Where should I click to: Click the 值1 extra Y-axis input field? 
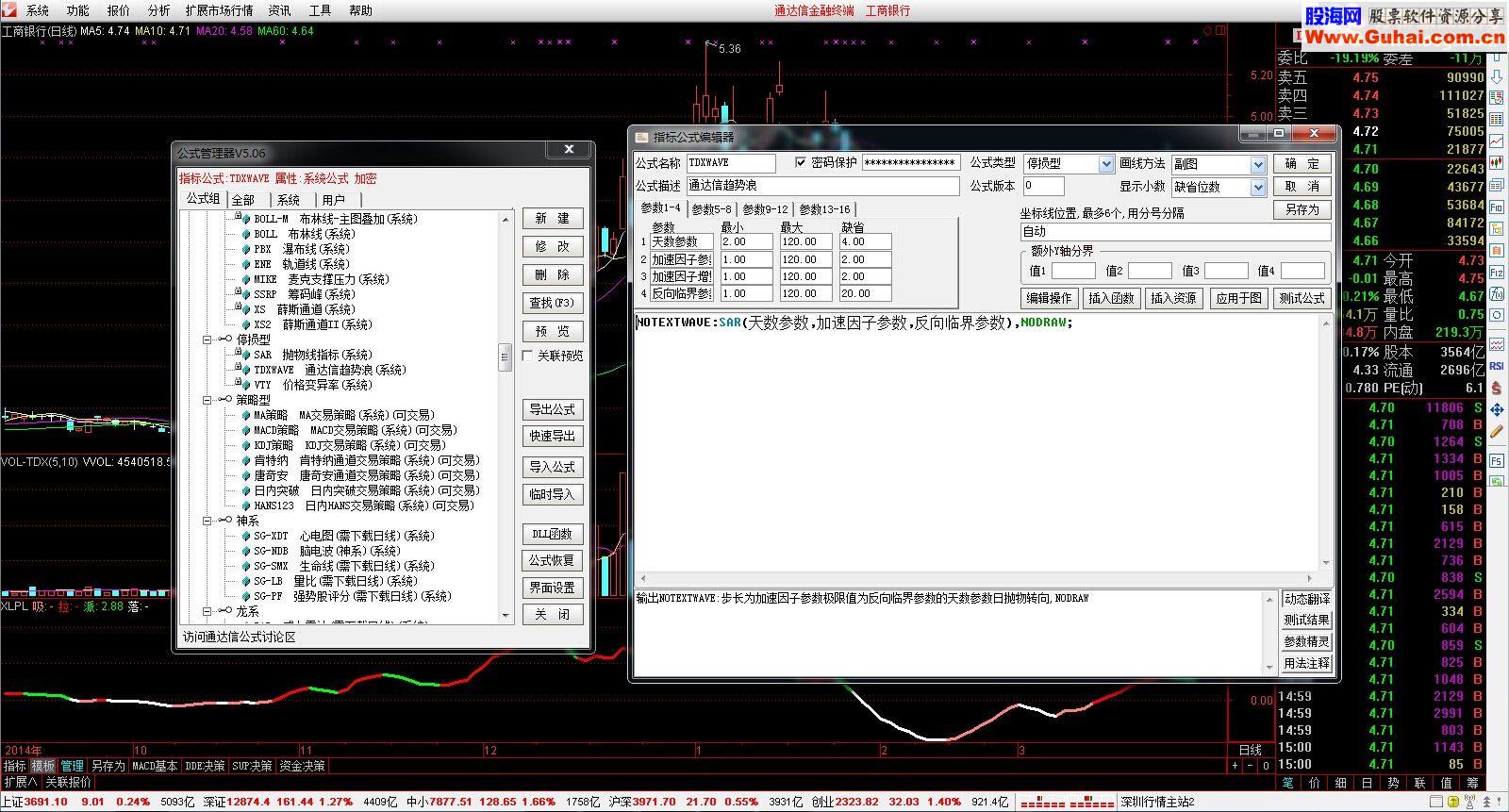tap(1073, 271)
